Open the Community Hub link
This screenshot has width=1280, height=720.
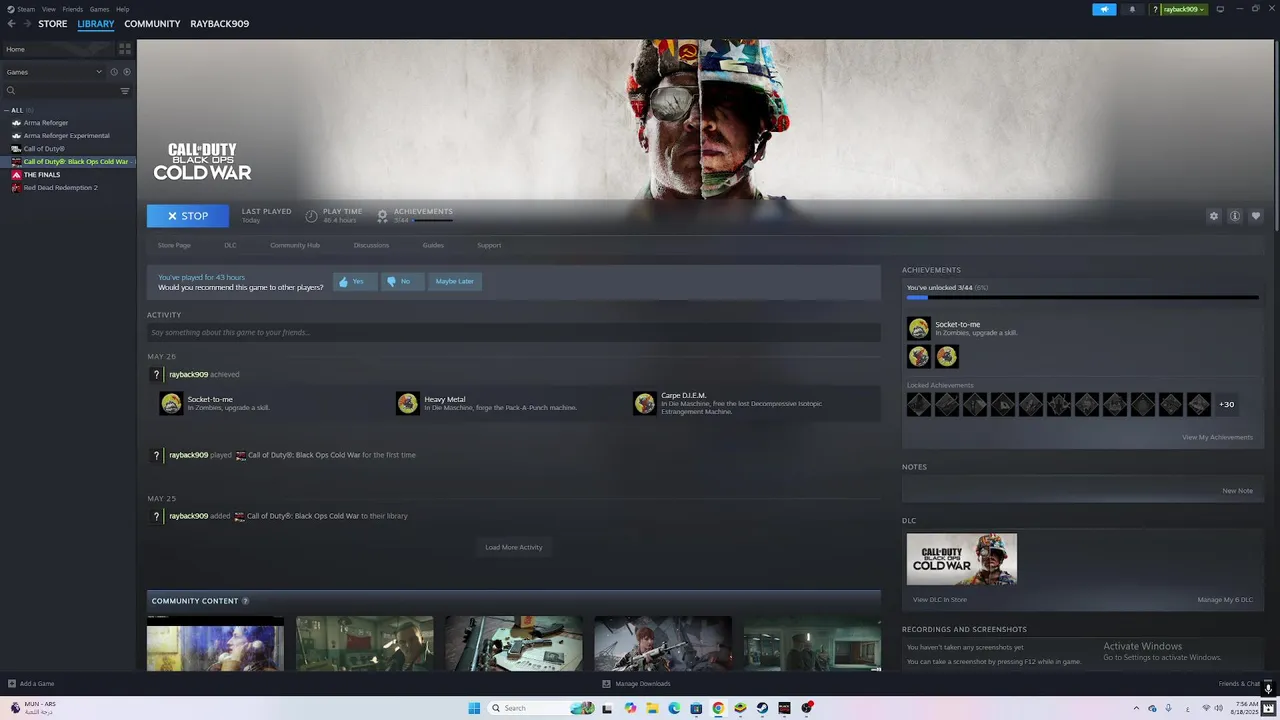(x=295, y=245)
